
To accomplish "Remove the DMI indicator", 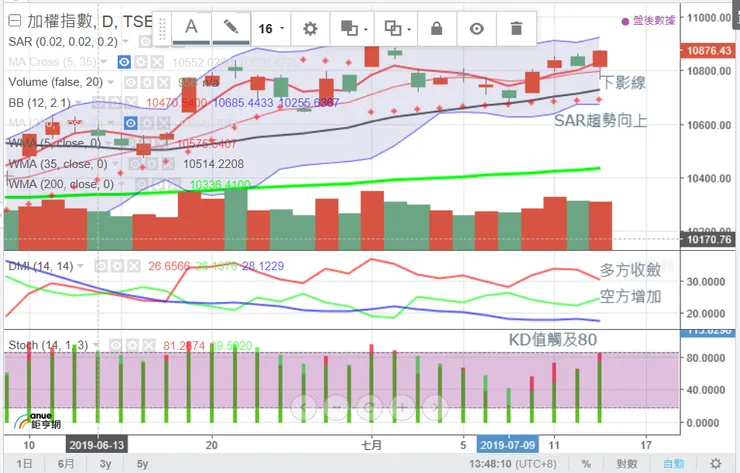I will pyautogui.click(x=134, y=266).
